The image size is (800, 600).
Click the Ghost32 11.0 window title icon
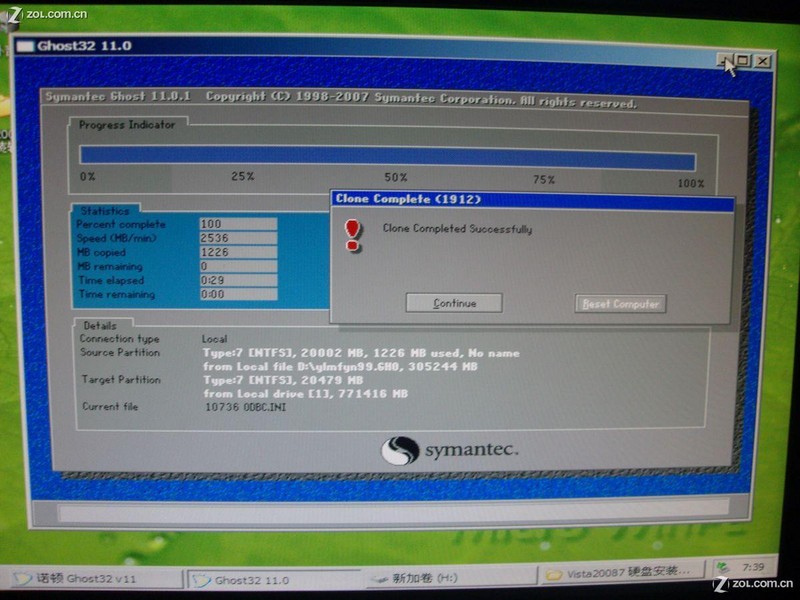[x=25, y=46]
